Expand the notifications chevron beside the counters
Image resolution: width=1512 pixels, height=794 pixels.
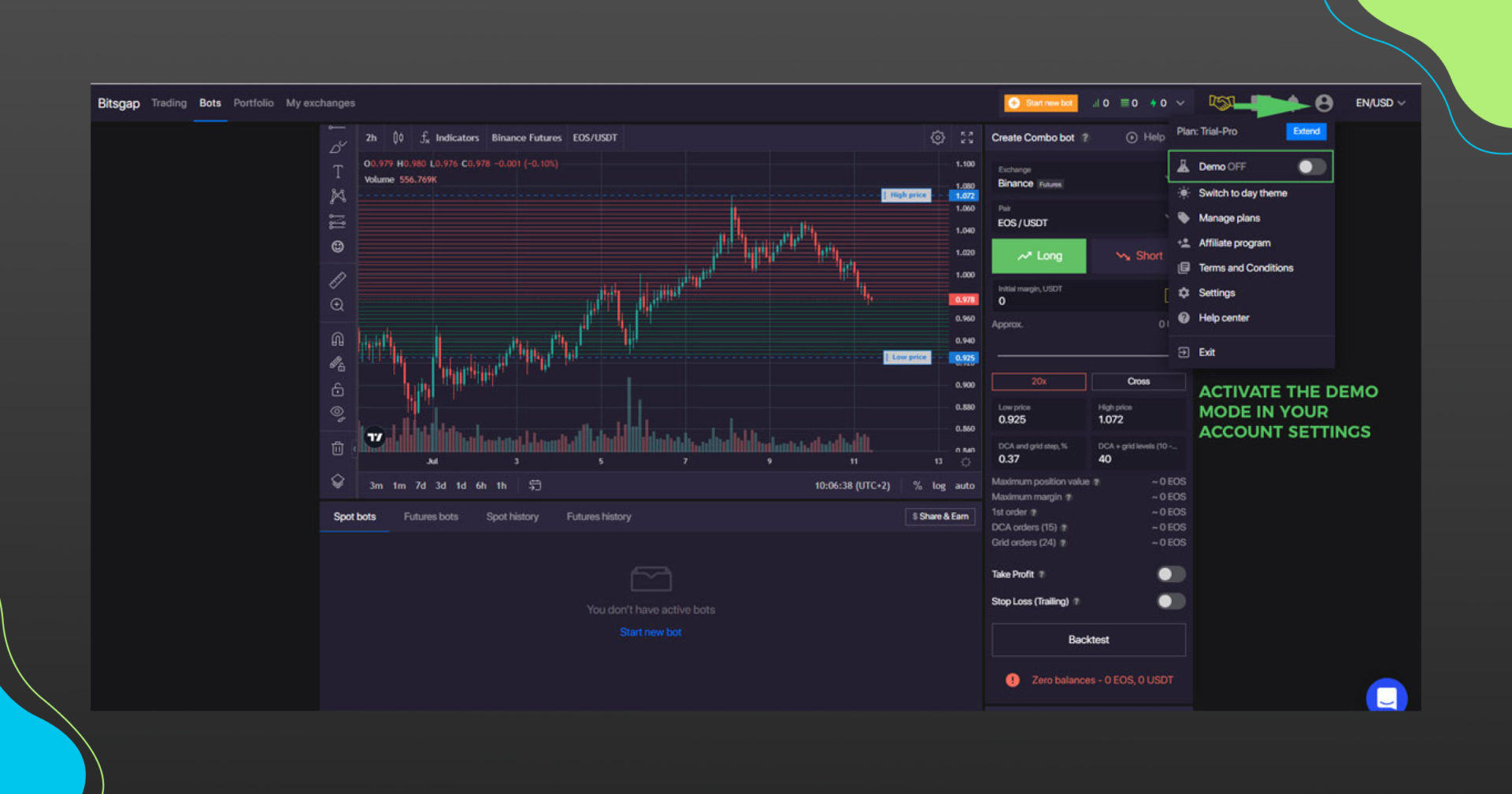click(1181, 102)
